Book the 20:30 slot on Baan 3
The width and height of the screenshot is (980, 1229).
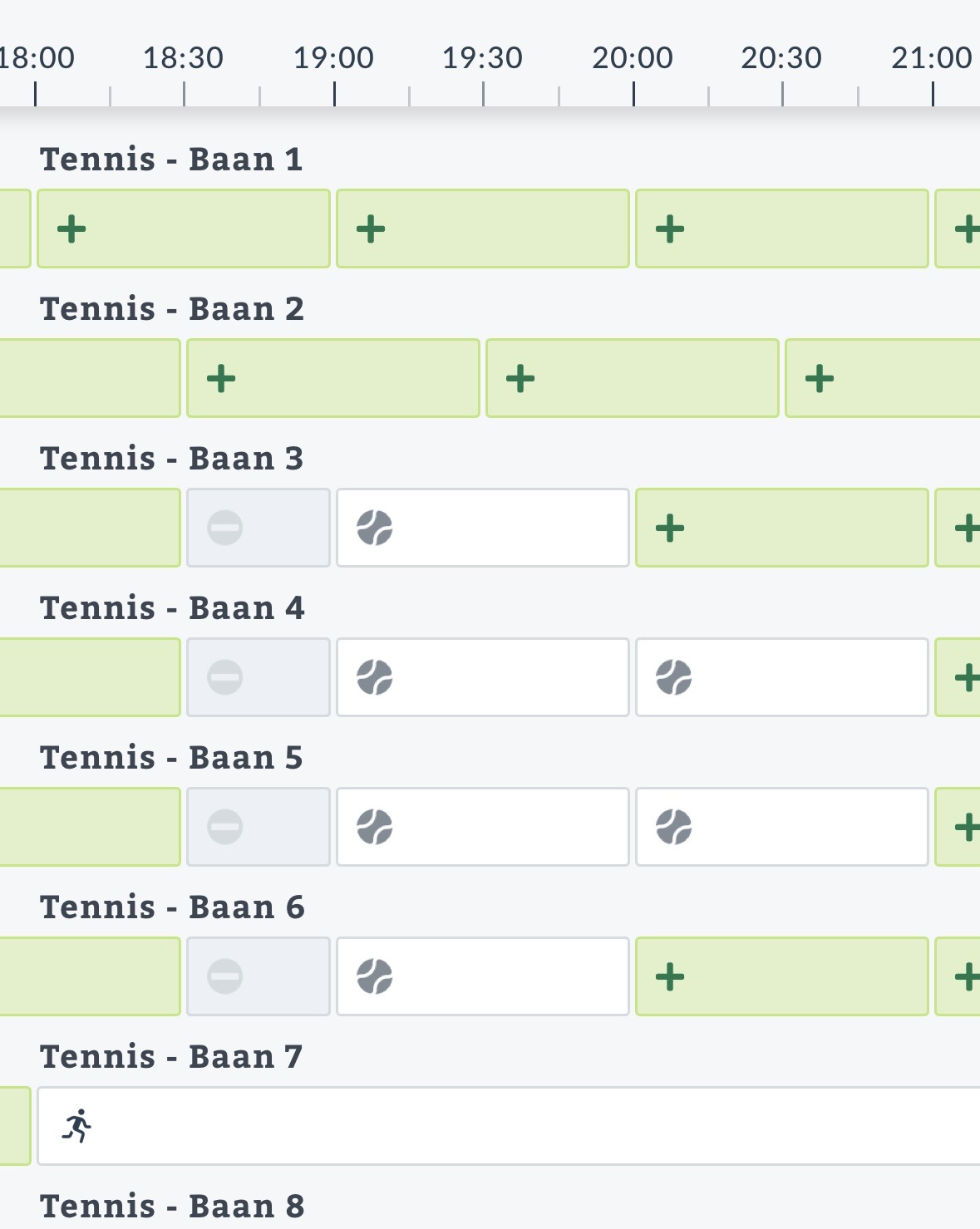(x=781, y=528)
